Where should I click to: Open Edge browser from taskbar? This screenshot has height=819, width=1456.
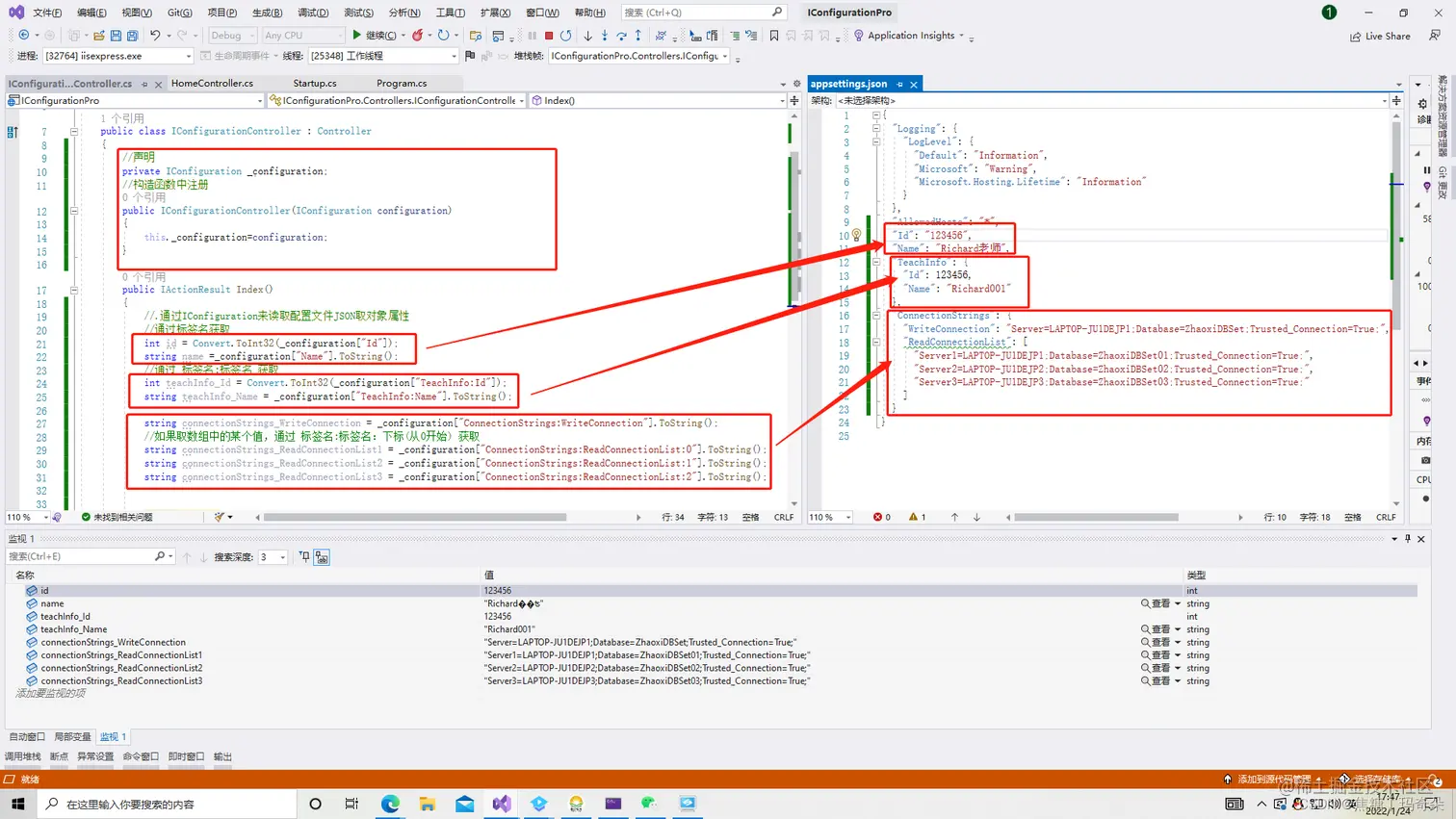click(390, 804)
